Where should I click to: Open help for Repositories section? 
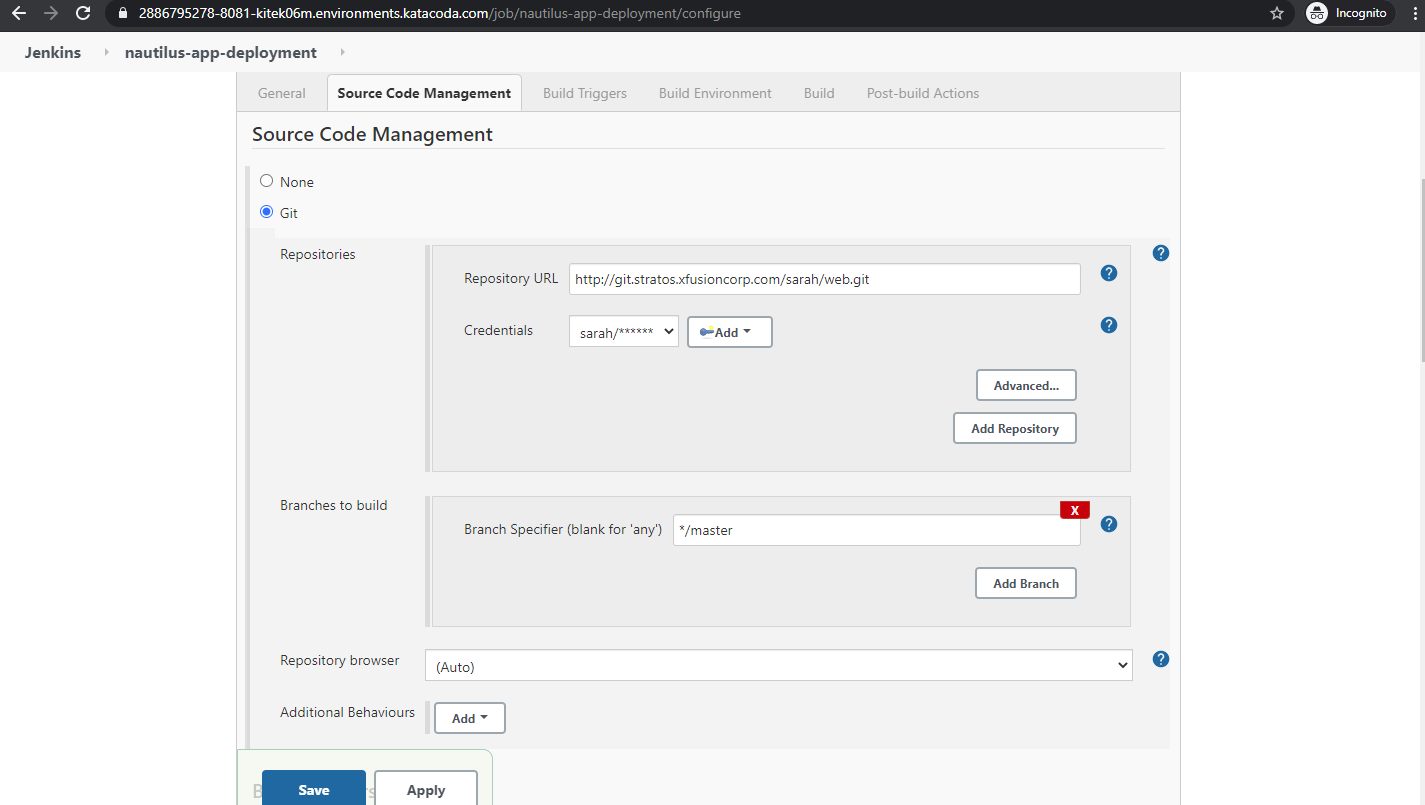pos(1160,253)
